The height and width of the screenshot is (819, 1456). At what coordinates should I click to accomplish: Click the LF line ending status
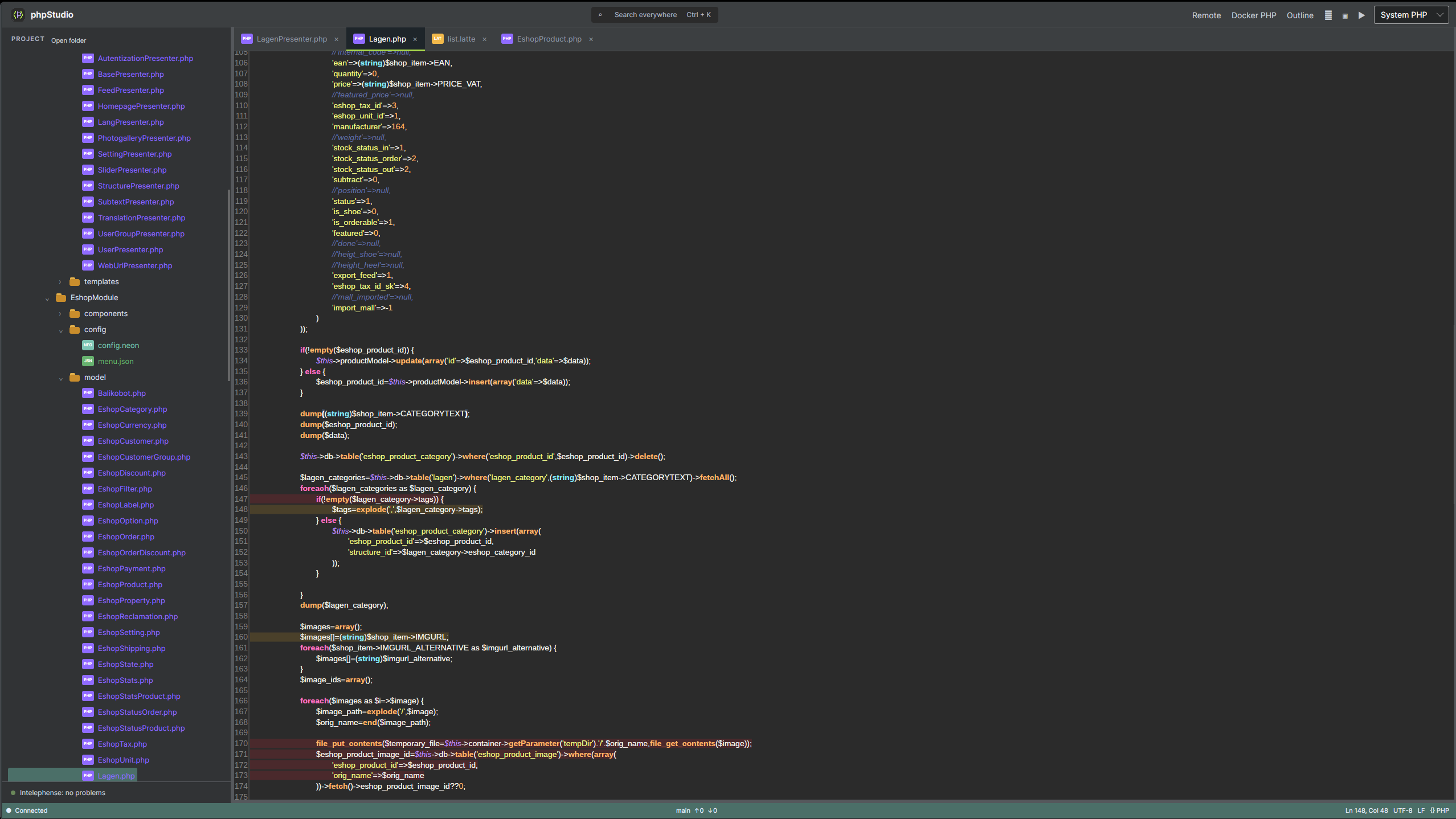click(1421, 810)
